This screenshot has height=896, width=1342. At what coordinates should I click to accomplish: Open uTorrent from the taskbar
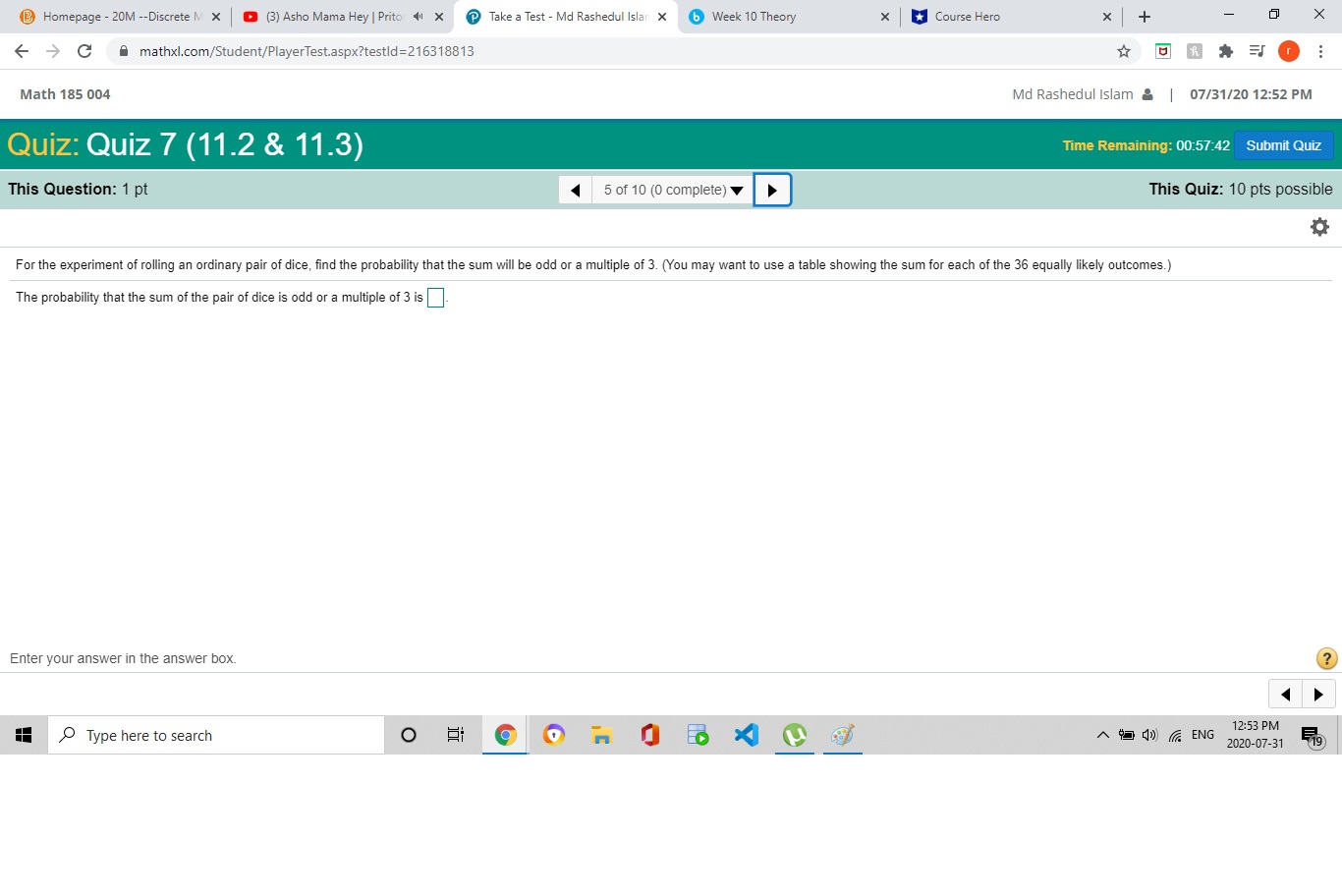(x=794, y=735)
